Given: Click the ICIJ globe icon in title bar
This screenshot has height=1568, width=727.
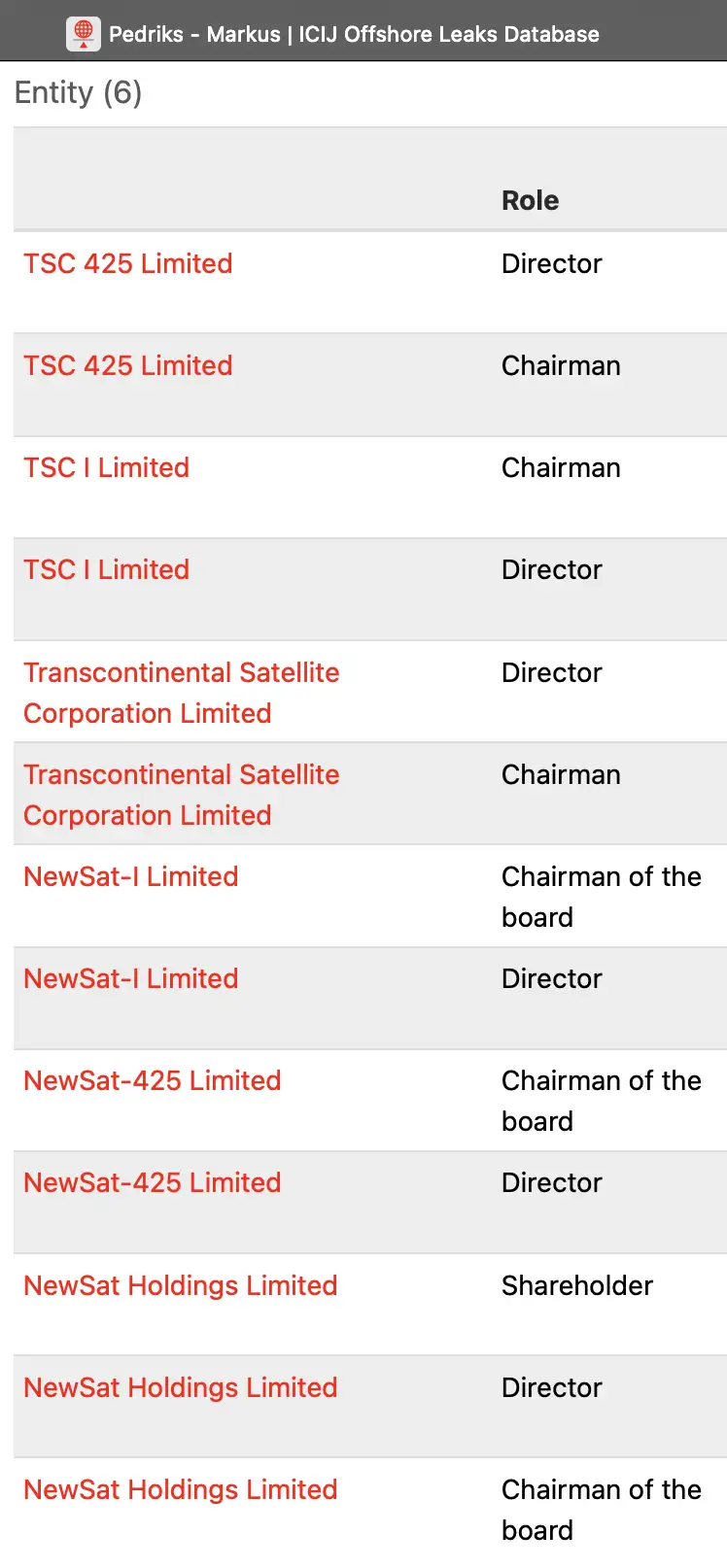Looking at the screenshot, I should click(84, 34).
